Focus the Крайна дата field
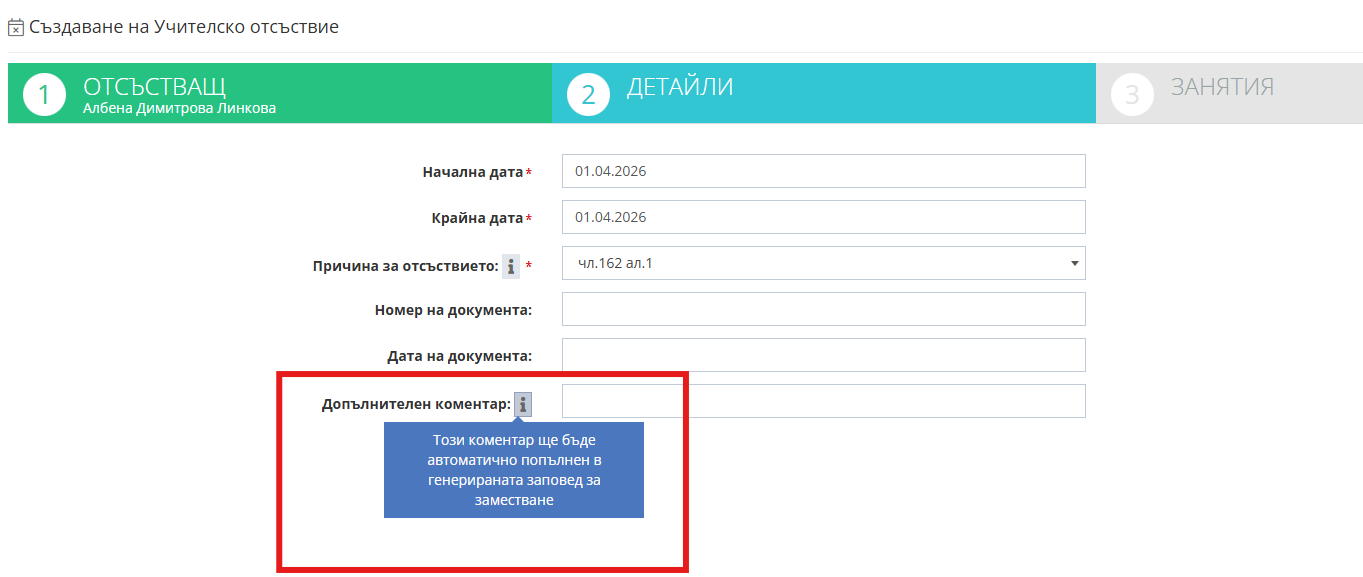This screenshot has height=577, width=1363. [x=823, y=217]
